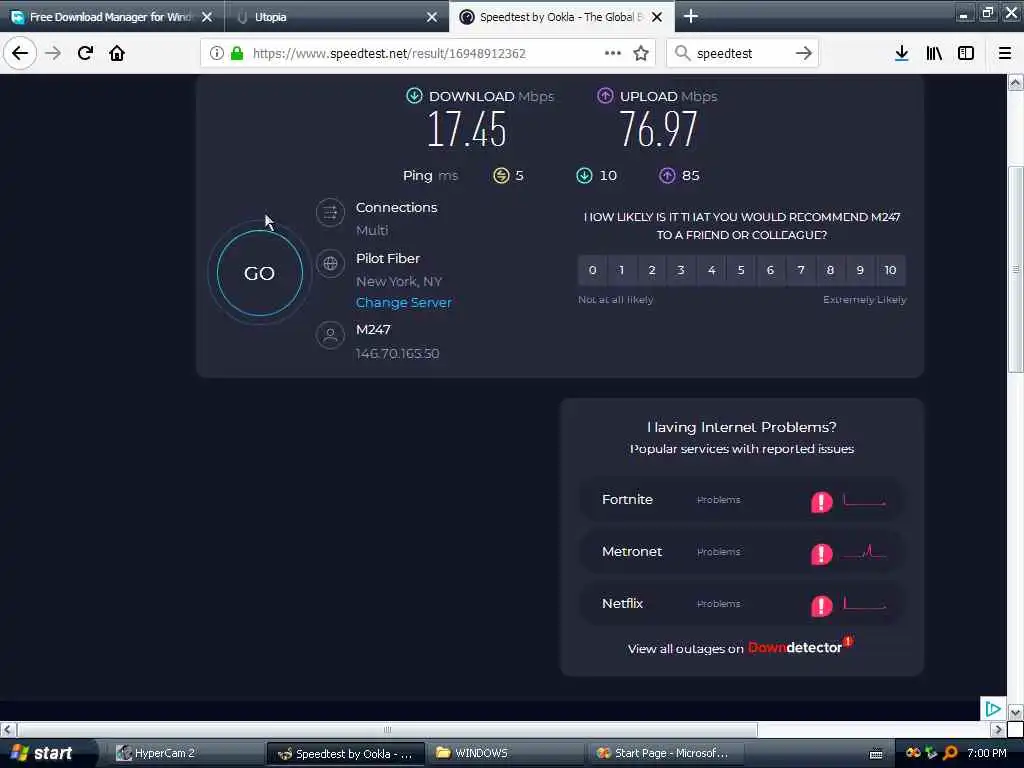The width and height of the screenshot is (1024, 768).
Task: Click the scroll down arrow
Action: point(1015,712)
